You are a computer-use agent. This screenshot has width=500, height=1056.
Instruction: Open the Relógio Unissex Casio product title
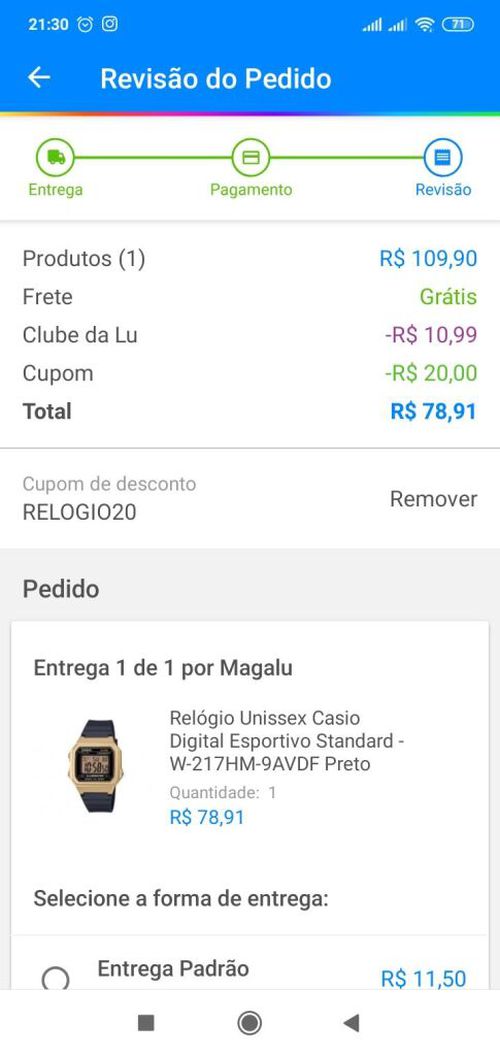[286, 741]
